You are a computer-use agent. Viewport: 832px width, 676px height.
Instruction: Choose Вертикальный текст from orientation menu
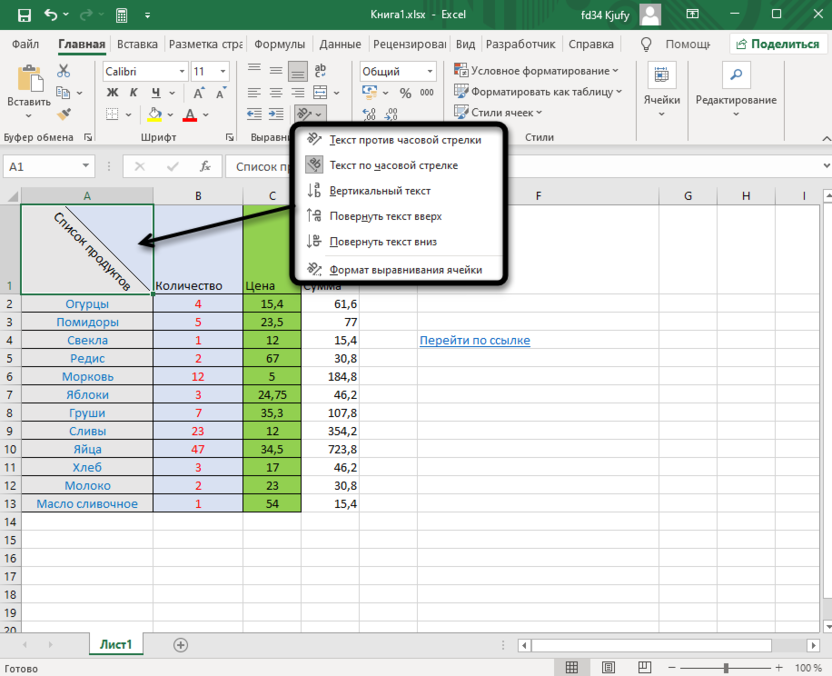coord(380,190)
